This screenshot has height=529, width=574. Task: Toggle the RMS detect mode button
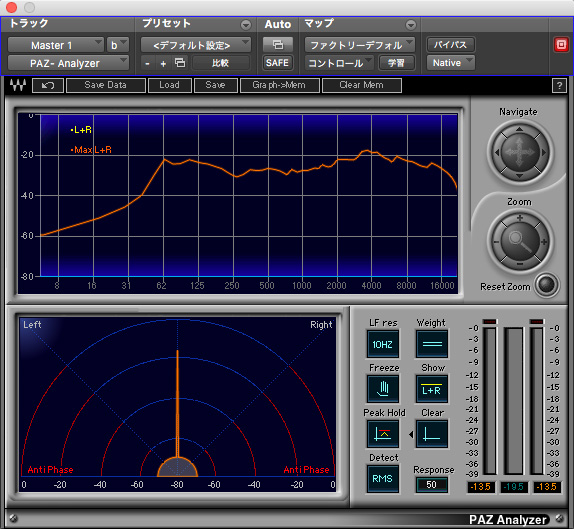pos(383,478)
